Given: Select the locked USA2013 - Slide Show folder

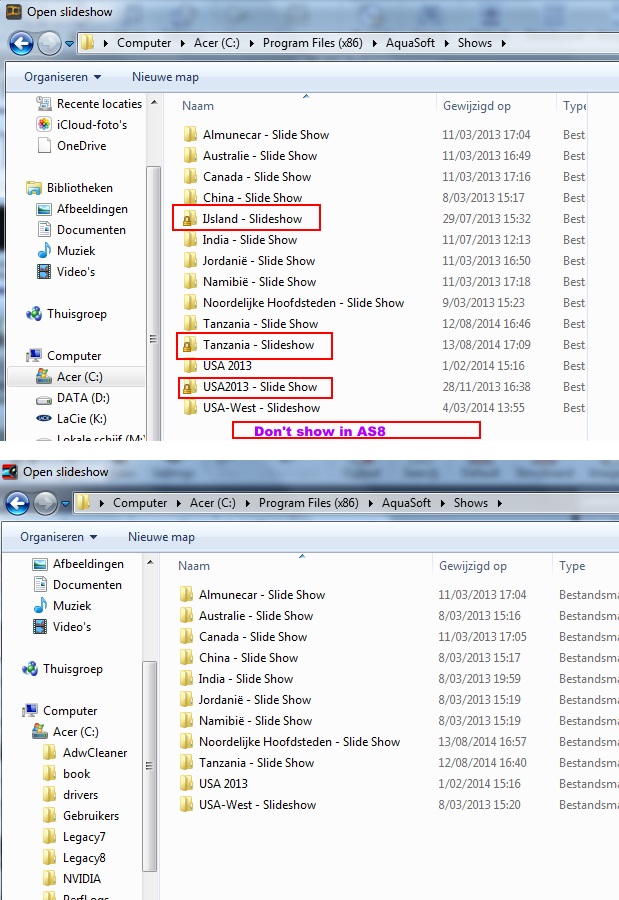Looking at the screenshot, I should pyautogui.click(x=260, y=387).
